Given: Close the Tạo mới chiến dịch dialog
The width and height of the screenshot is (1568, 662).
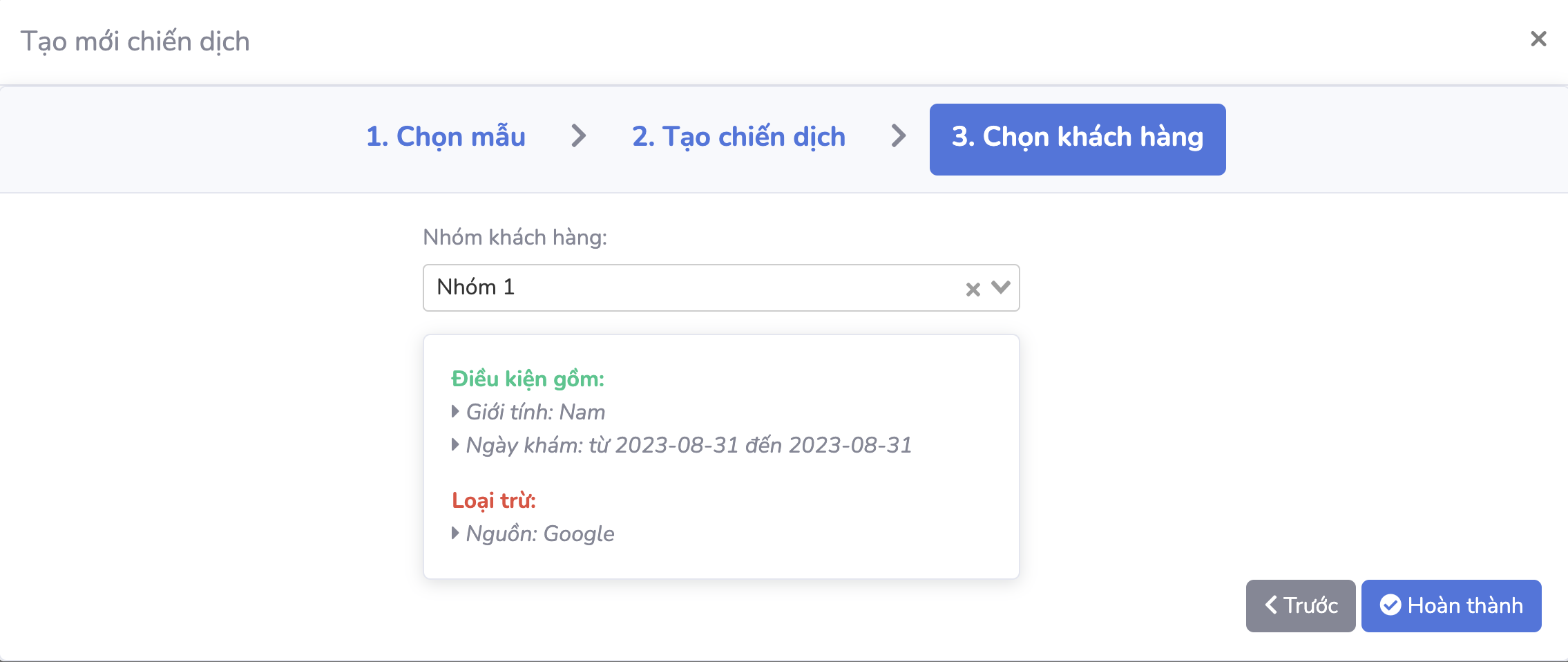Looking at the screenshot, I should pos(1538,39).
